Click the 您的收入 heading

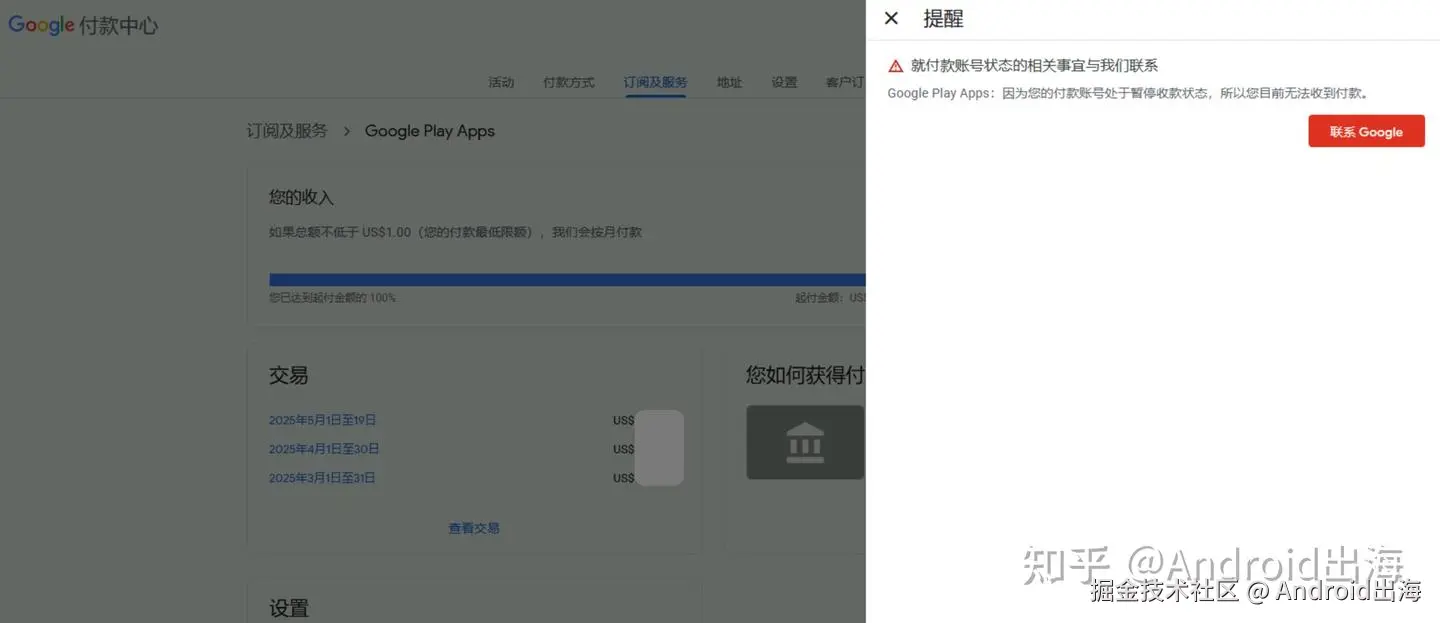coord(301,198)
